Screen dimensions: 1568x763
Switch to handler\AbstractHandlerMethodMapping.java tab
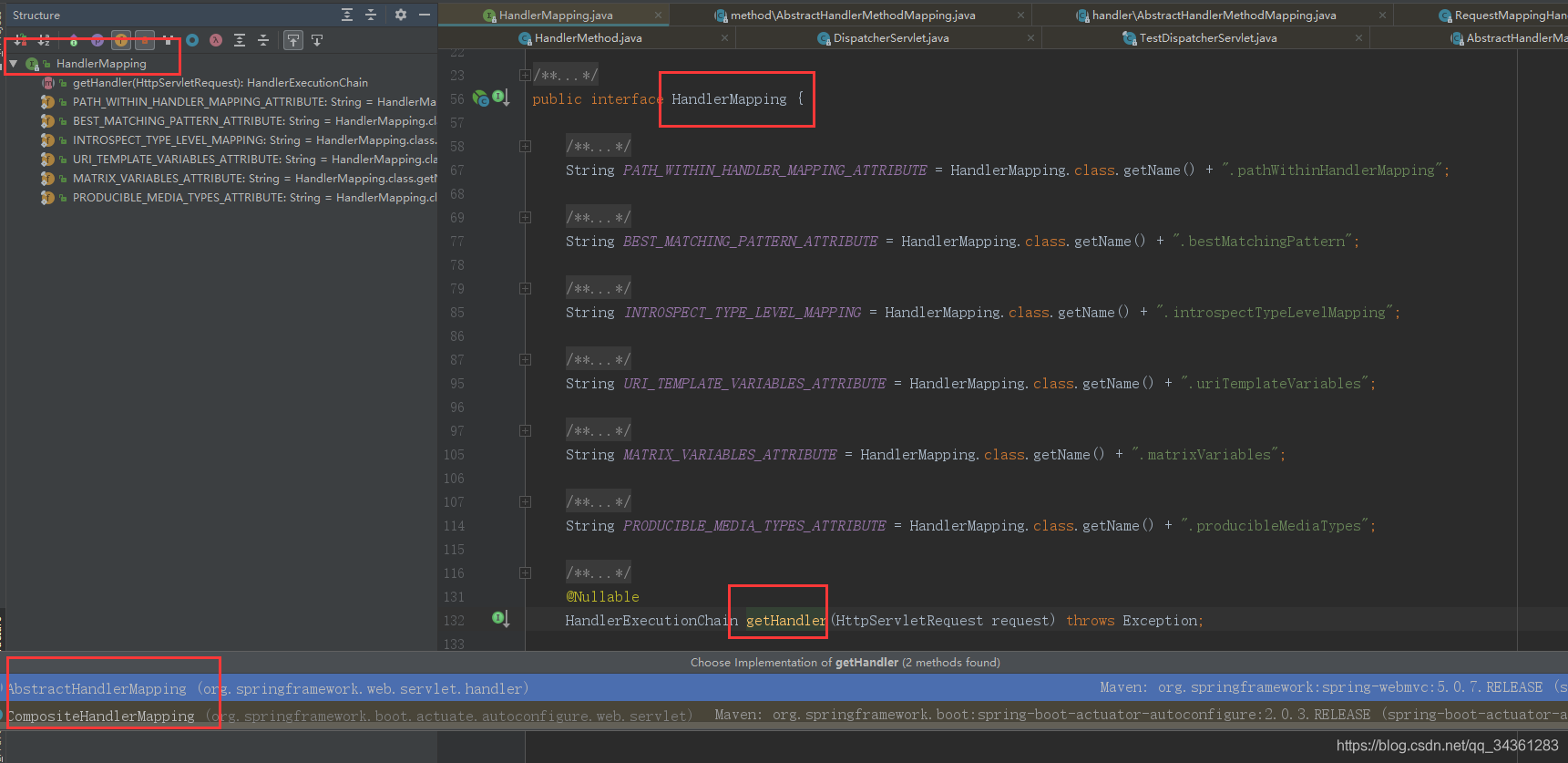[x=1214, y=15]
